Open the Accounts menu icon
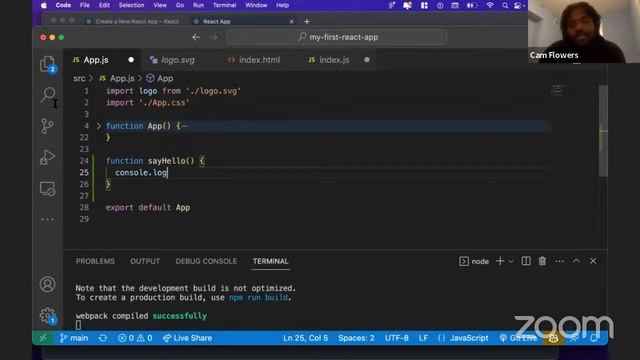640x360 pixels. point(47,284)
